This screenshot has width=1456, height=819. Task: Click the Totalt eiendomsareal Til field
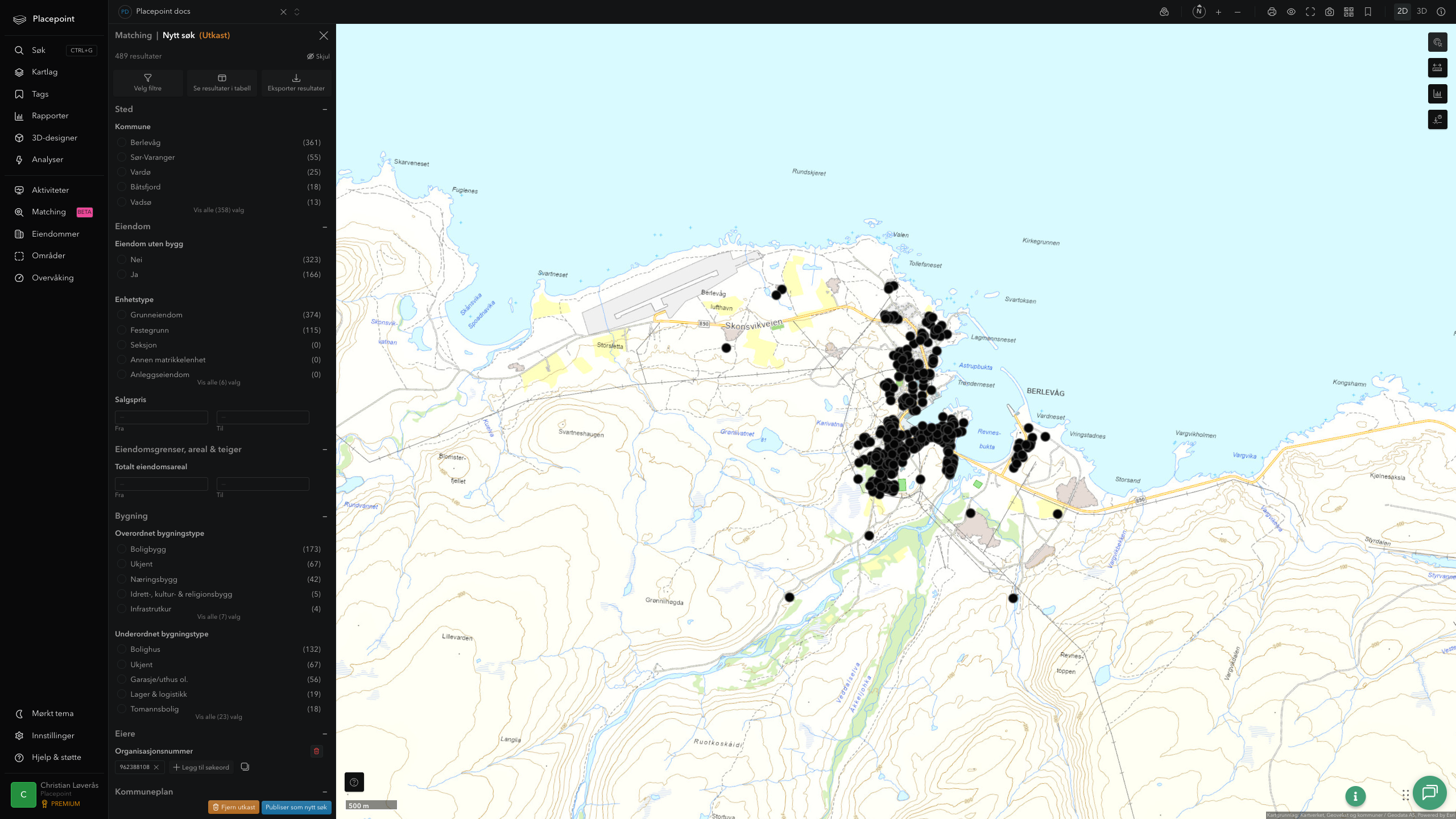[263, 484]
